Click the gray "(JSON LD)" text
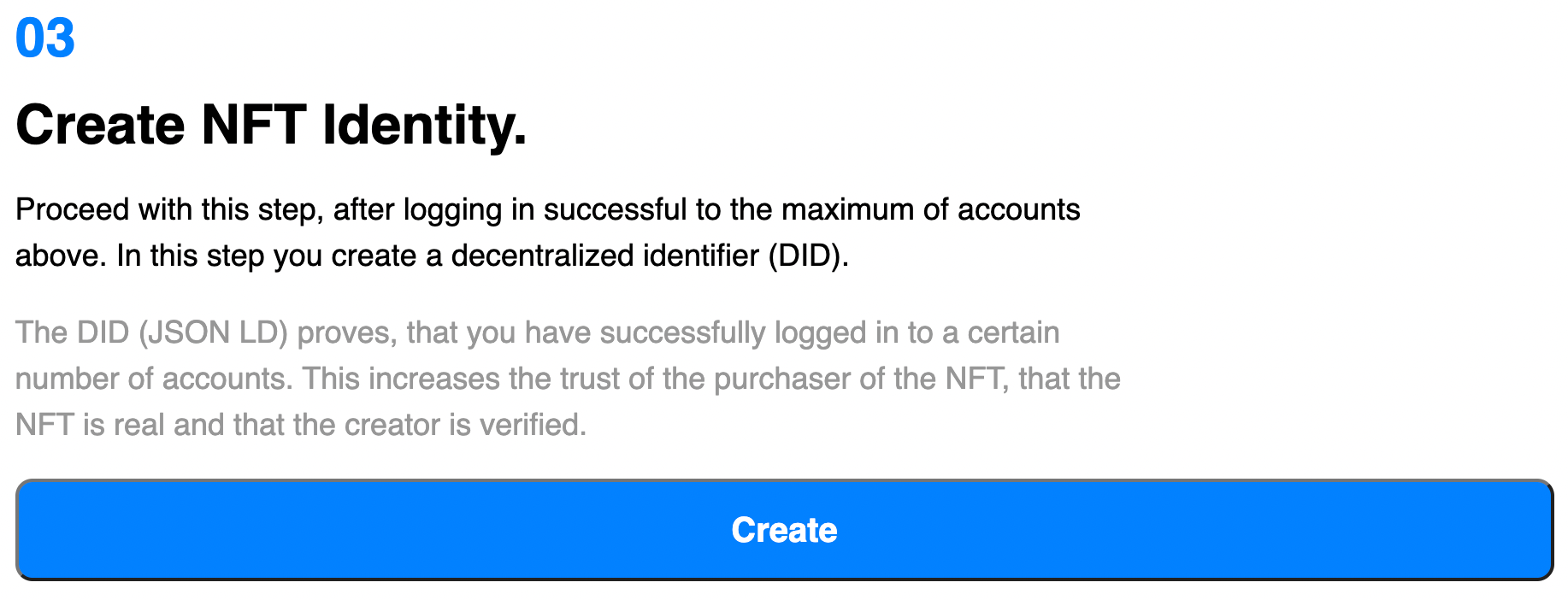This screenshot has height=600, width=1568. point(214,332)
